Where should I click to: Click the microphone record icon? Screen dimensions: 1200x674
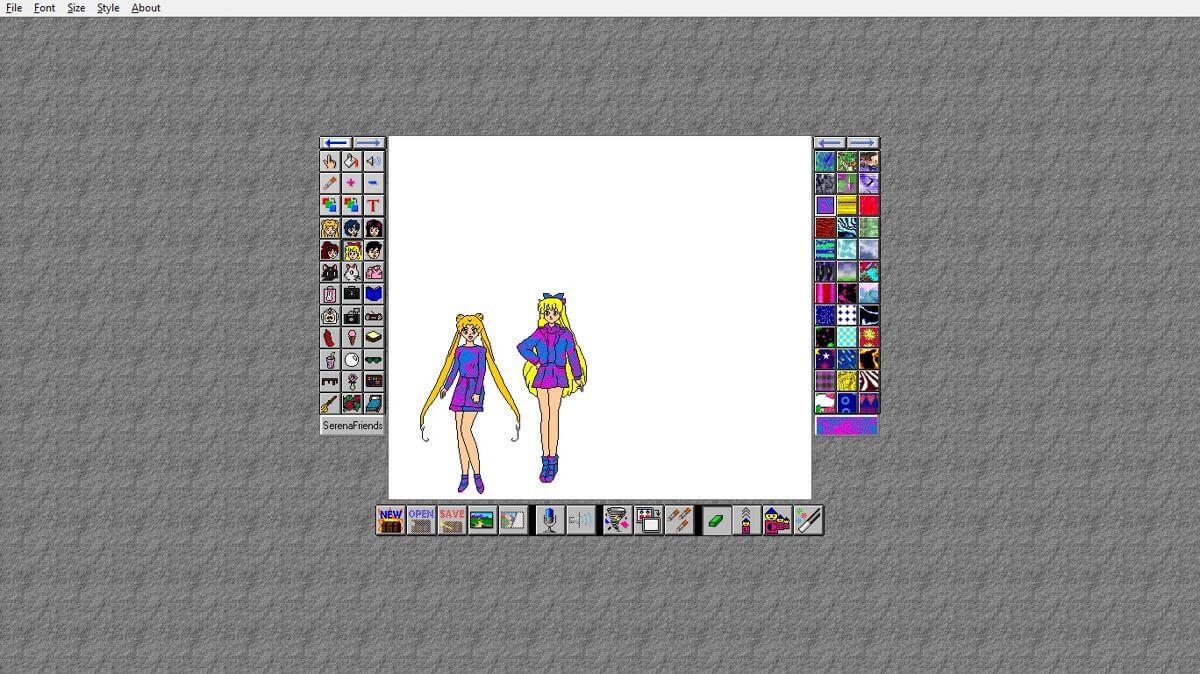pos(548,520)
